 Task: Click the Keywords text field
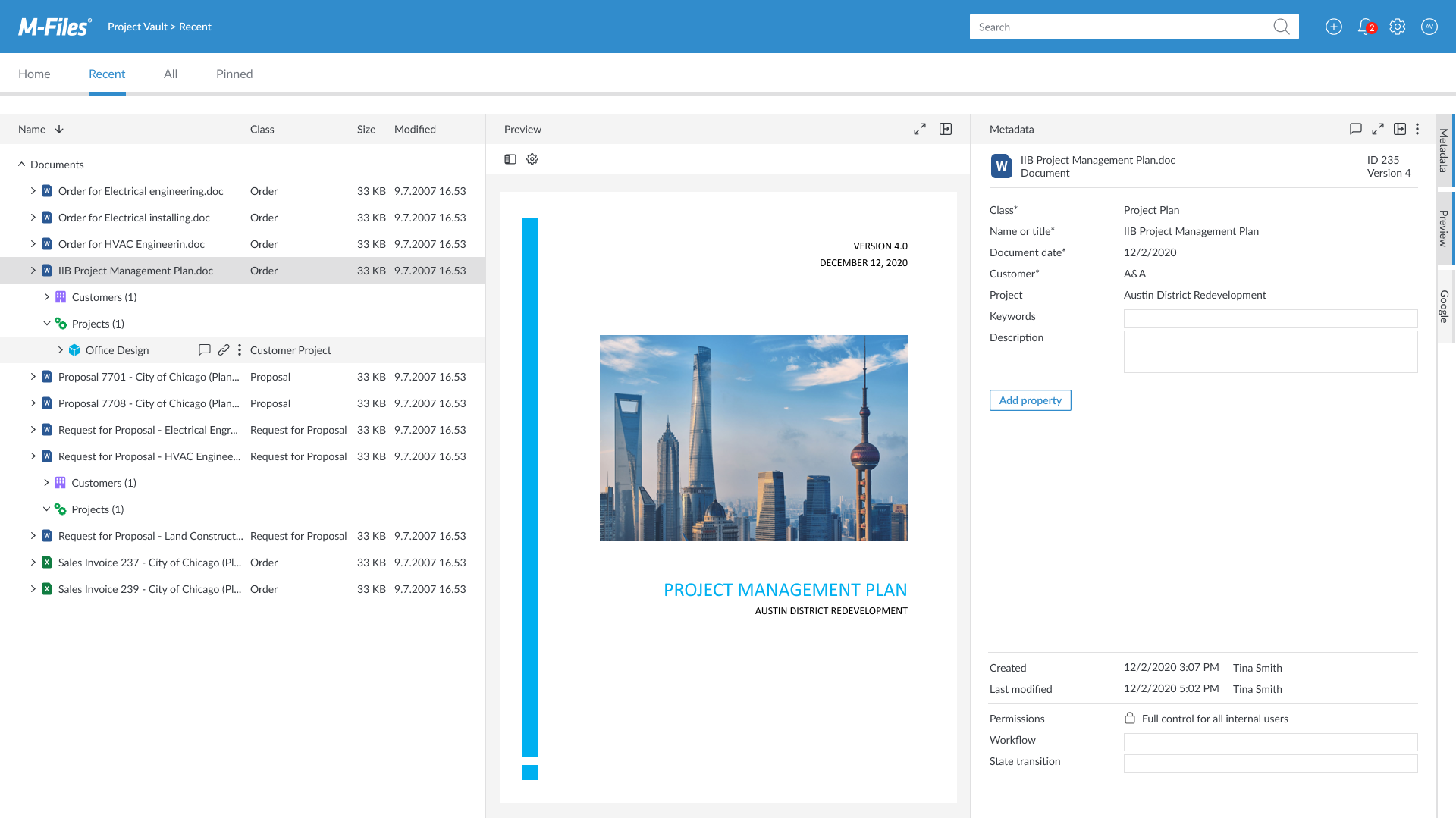pyautogui.click(x=1270, y=318)
